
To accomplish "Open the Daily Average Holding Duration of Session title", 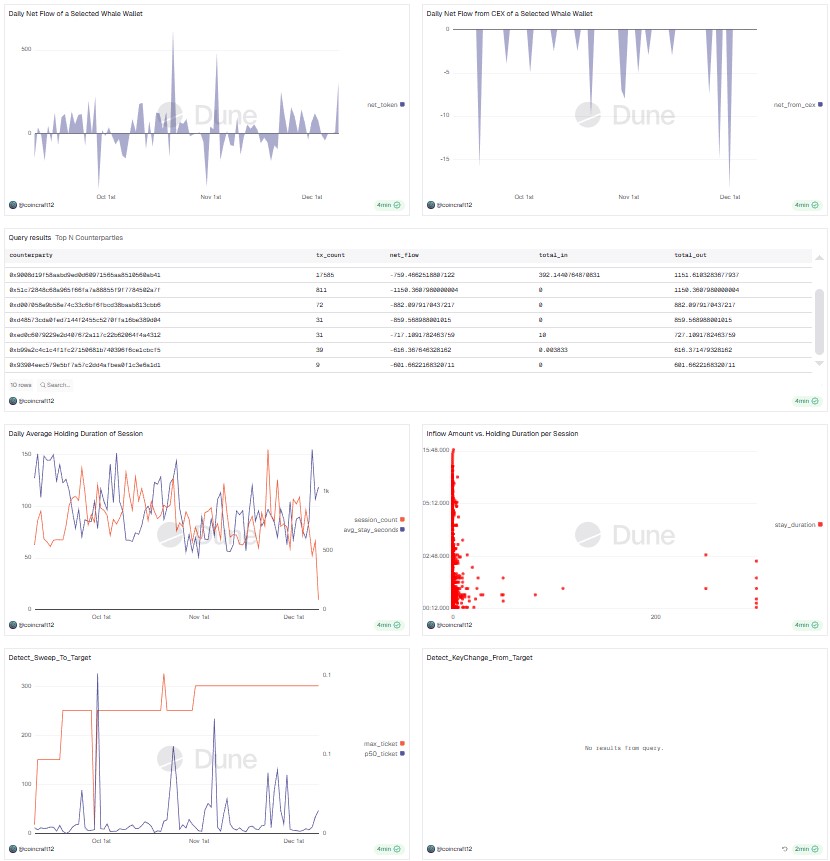I will point(76,434).
